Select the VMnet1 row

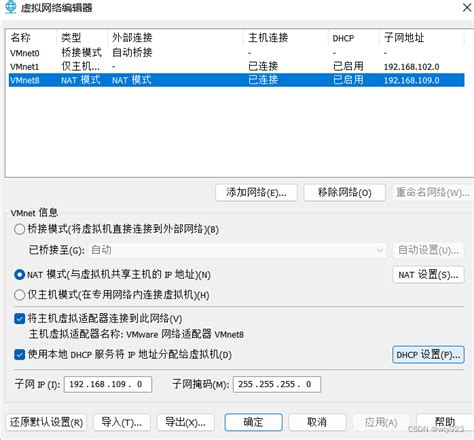point(236,66)
